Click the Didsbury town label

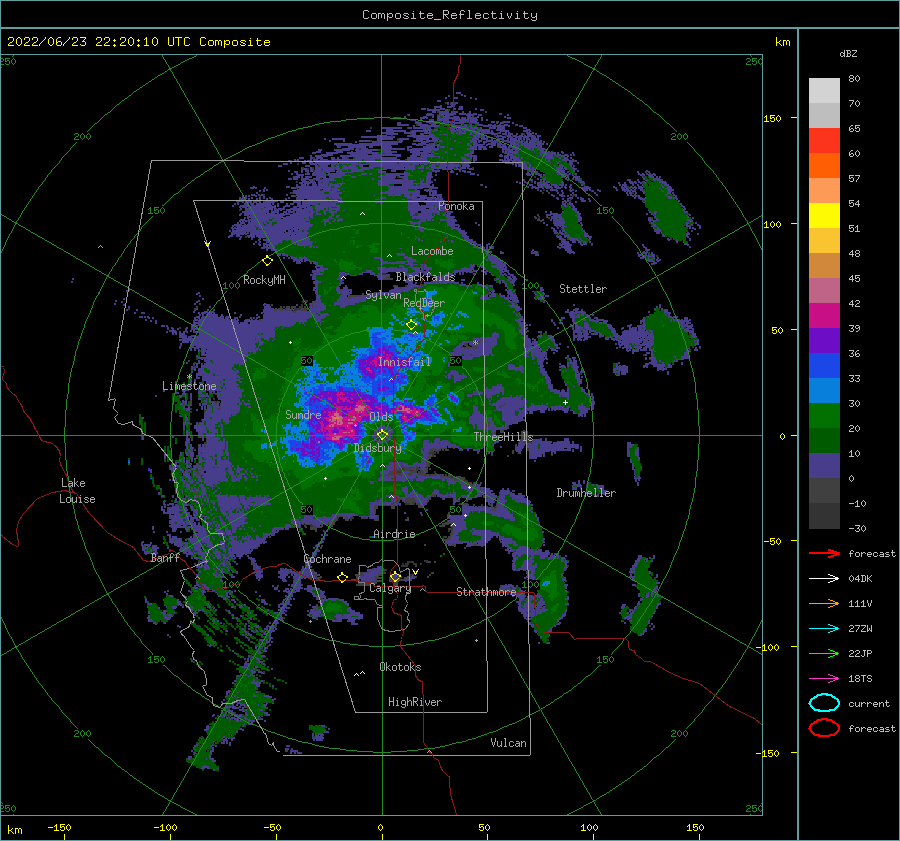click(x=377, y=448)
